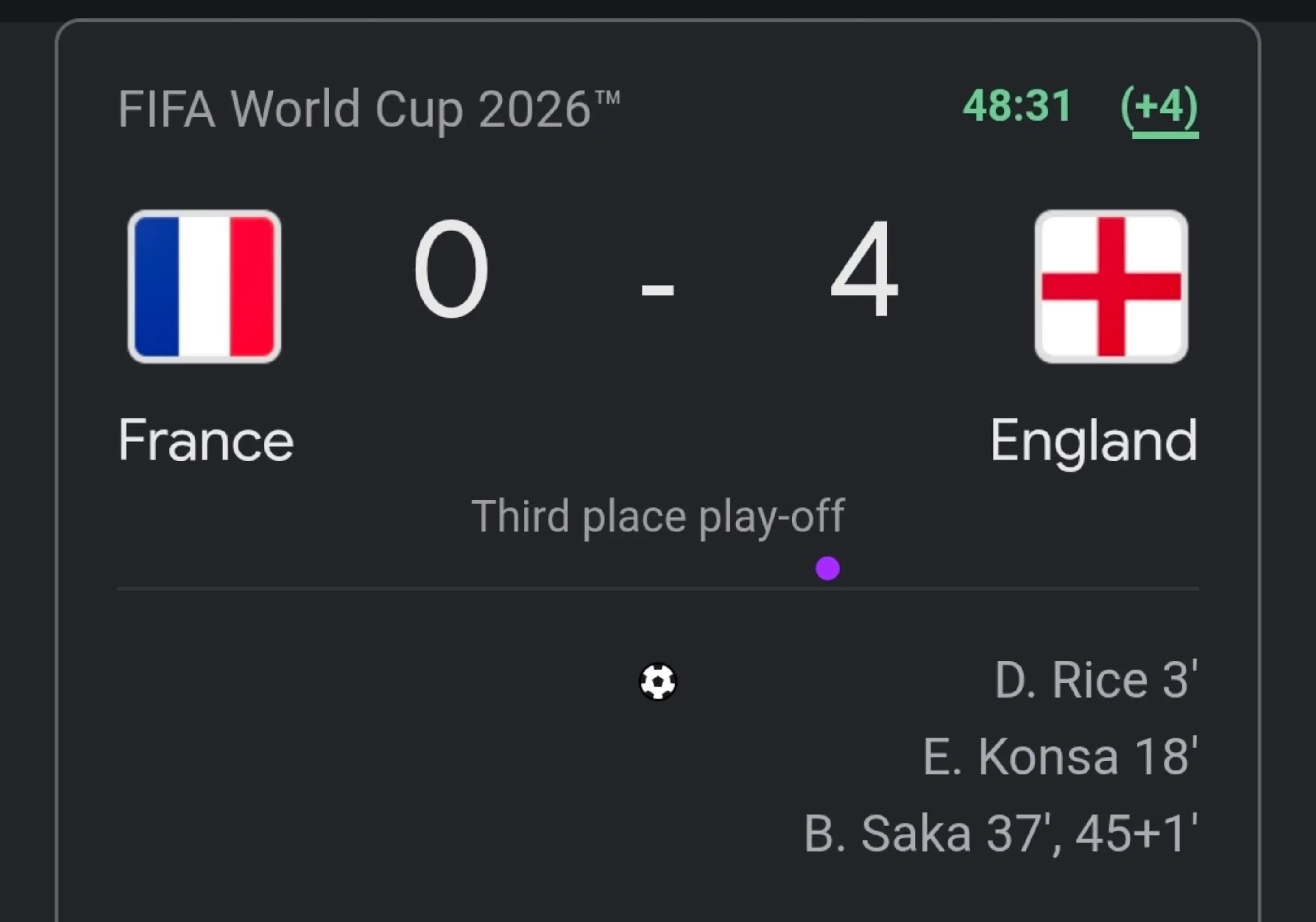Screen dimensions: 1316x922
Task: Click the underlined (+4) added time
Action: (x=1160, y=110)
